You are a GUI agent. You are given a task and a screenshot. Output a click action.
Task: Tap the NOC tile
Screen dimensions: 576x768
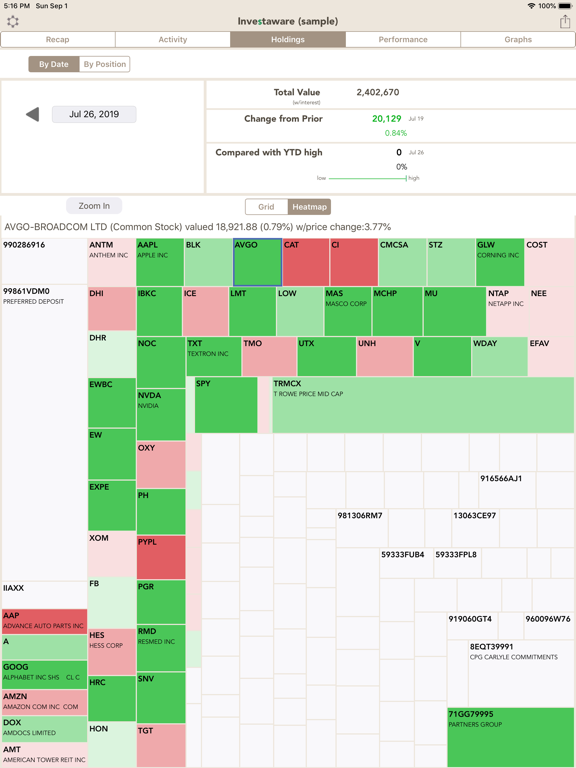coord(161,362)
